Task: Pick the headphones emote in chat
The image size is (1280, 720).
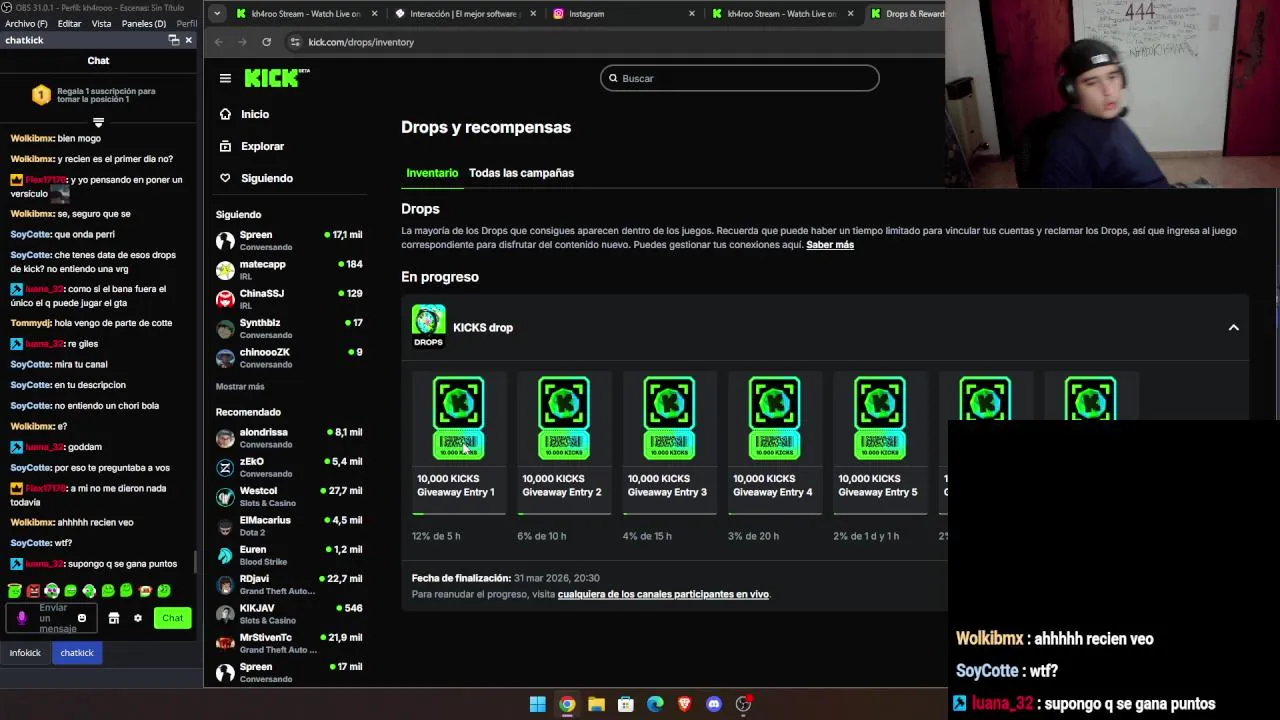Action: coord(52,591)
